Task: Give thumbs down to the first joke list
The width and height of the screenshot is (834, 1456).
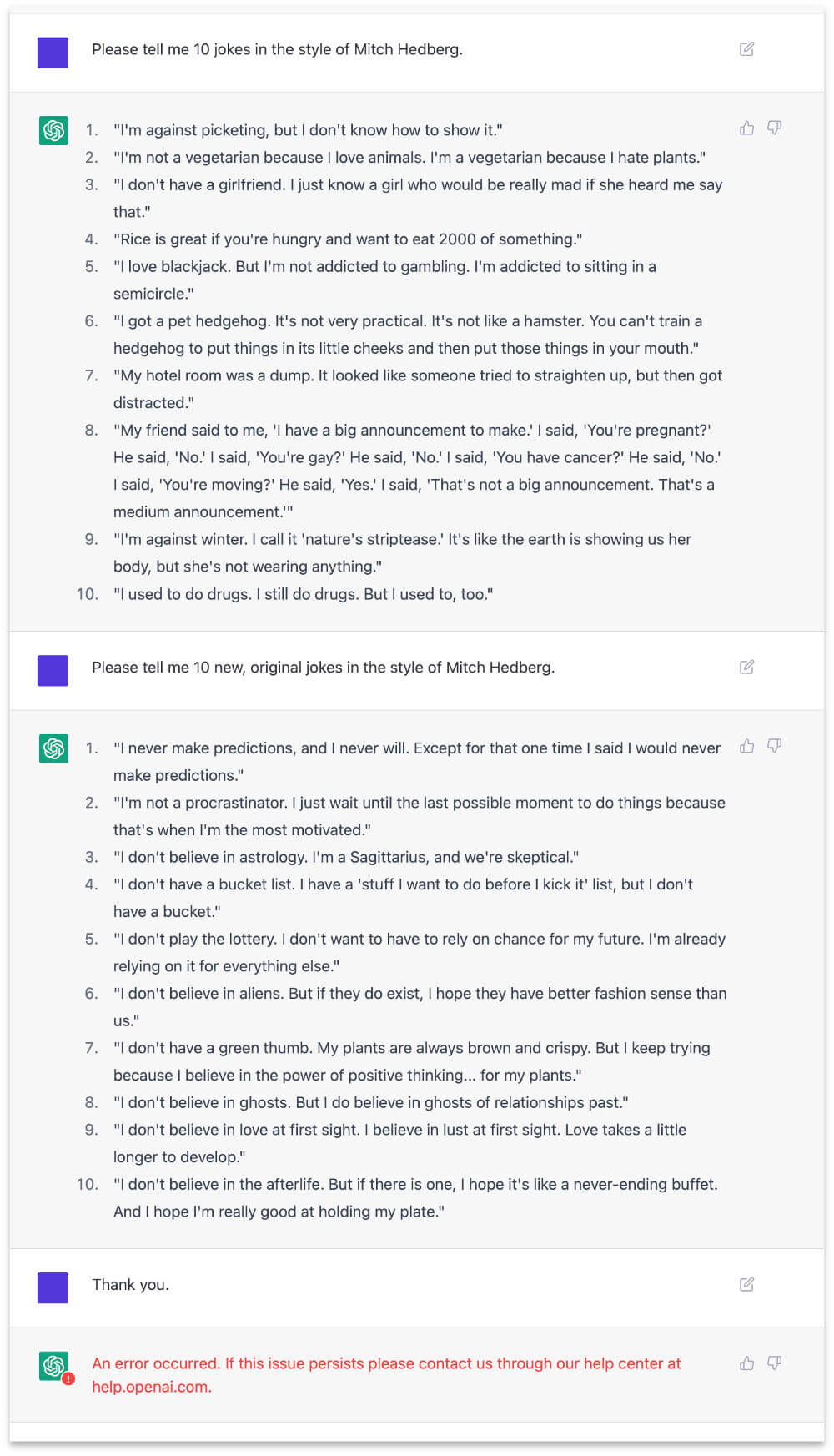Action: (x=775, y=128)
